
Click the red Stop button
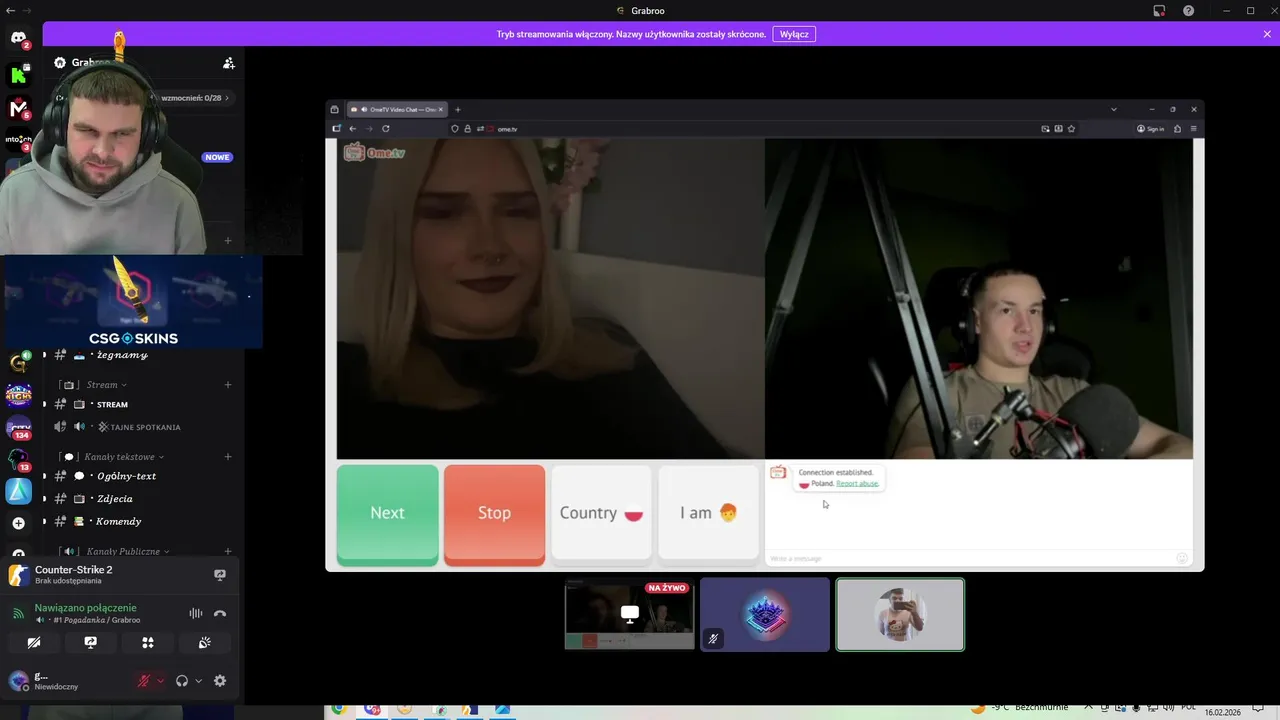click(494, 513)
